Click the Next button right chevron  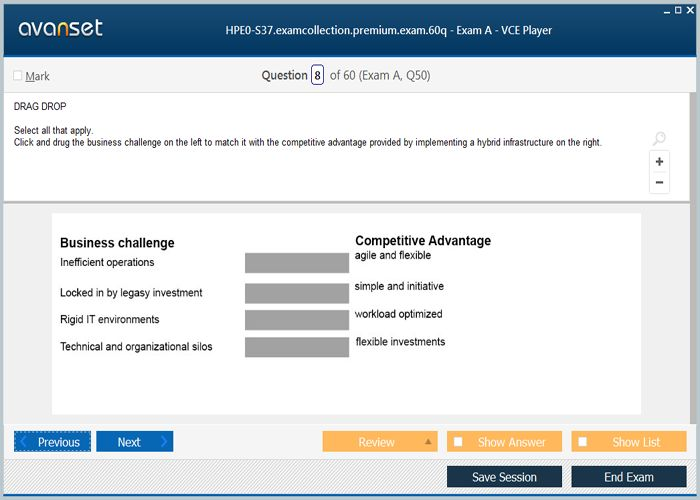(164, 442)
